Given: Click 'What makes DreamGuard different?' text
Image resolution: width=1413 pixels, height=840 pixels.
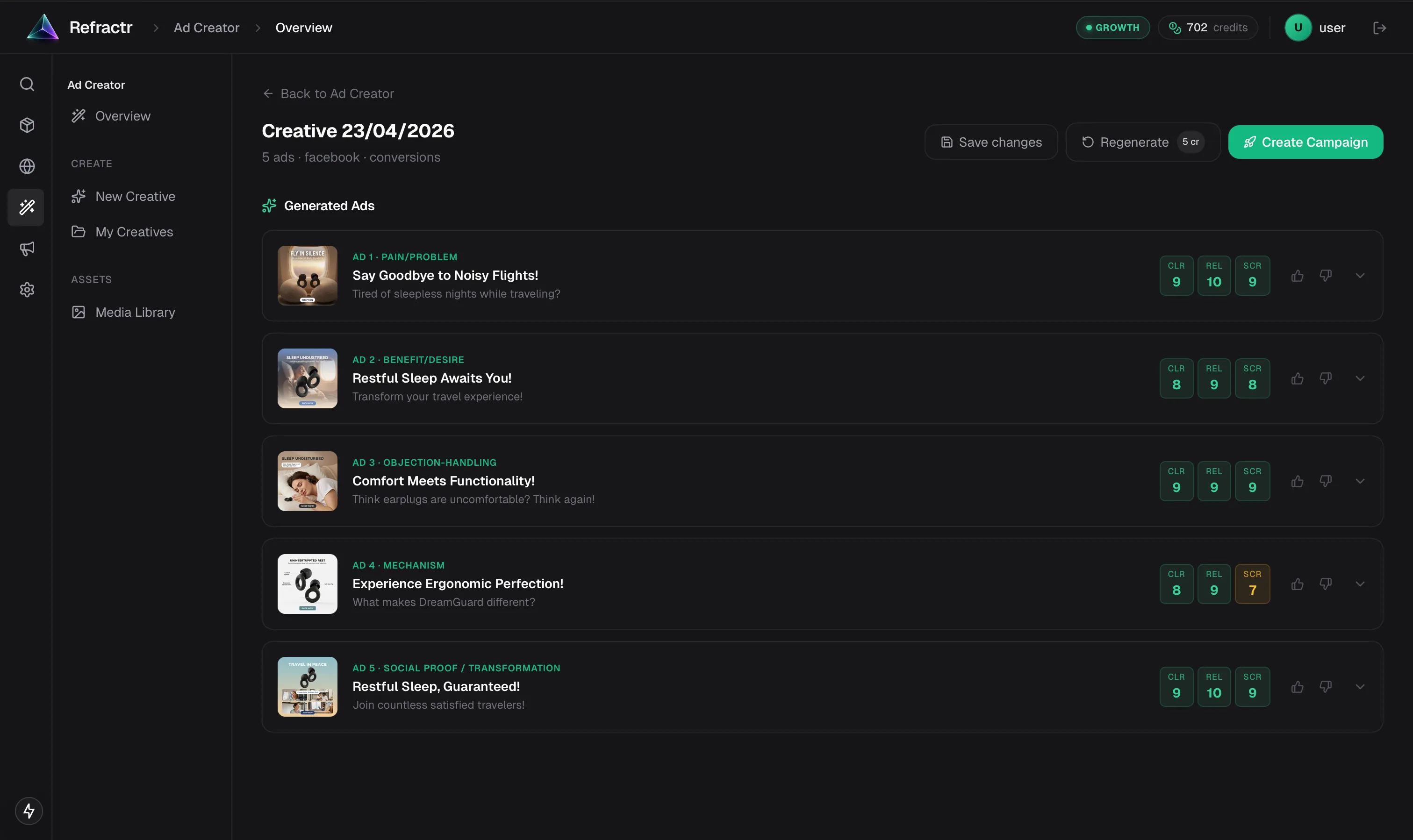Looking at the screenshot, I should (x=444, y=602).
